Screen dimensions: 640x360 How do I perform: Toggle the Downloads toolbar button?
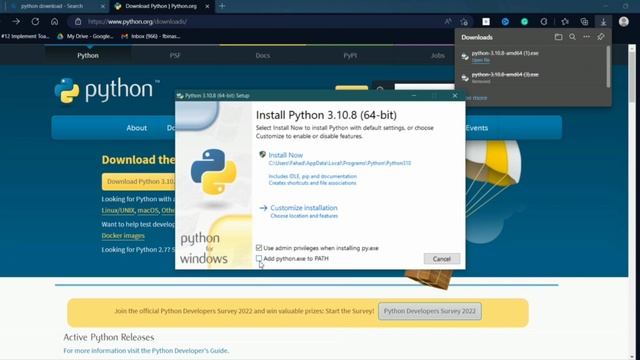pyautogui.click(x=603, y=22)
